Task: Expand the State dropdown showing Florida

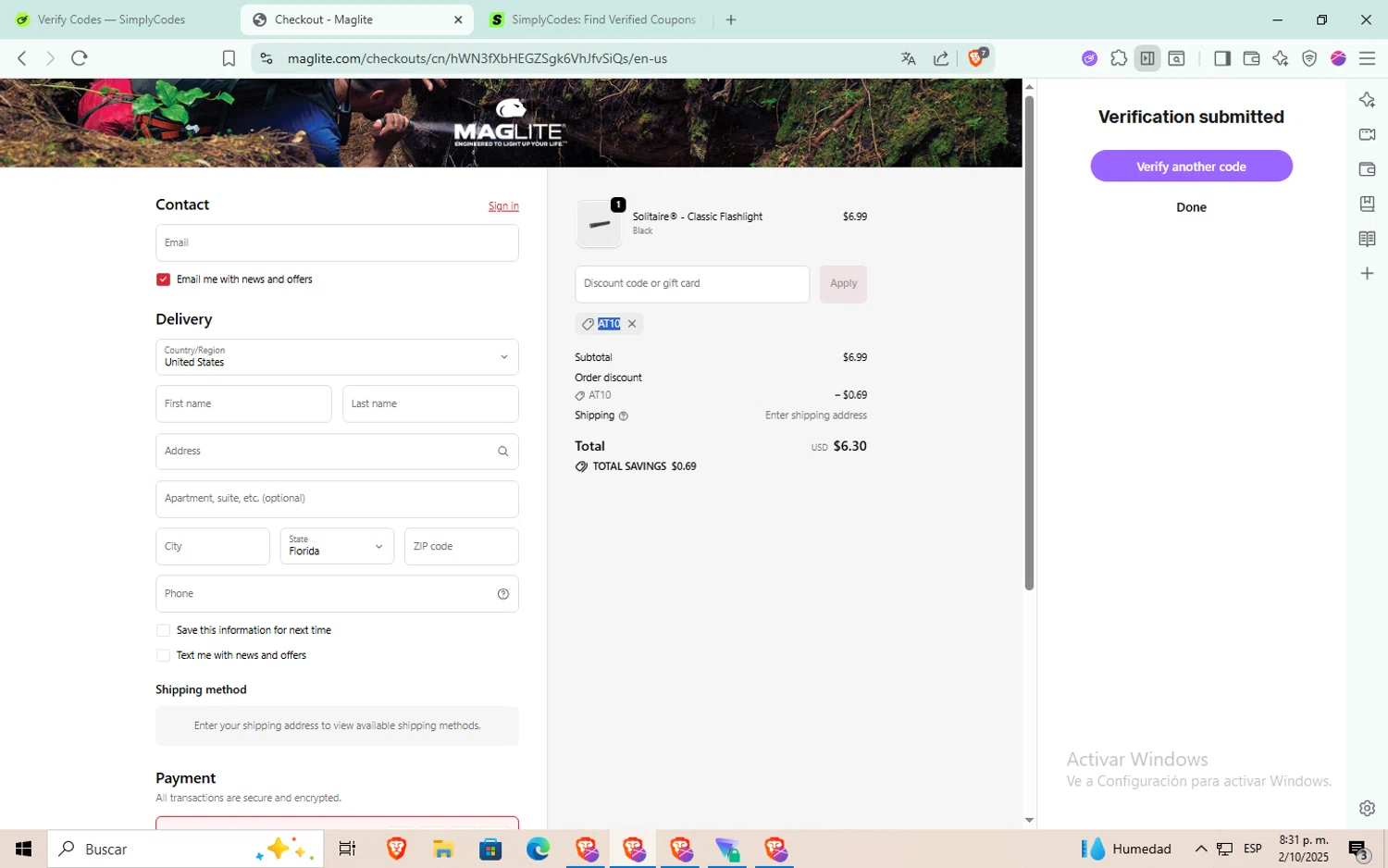Action: click(337, 546)
